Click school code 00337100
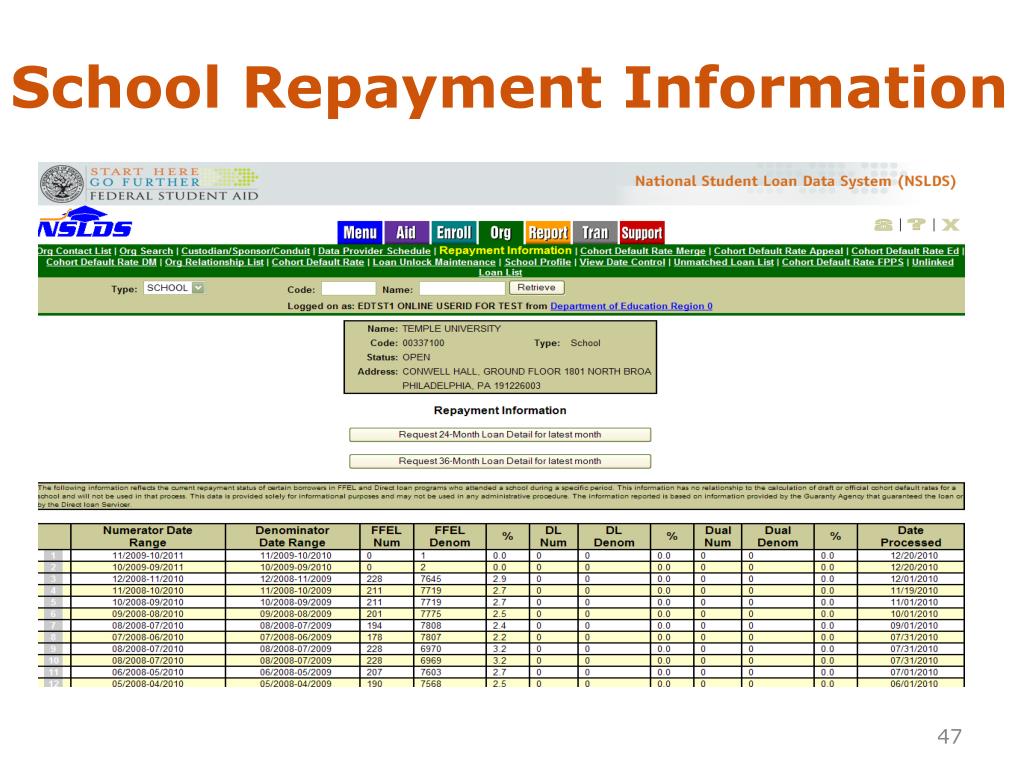Image resolution: width=1024 pixels, height=768 pixels. [423, 343]
